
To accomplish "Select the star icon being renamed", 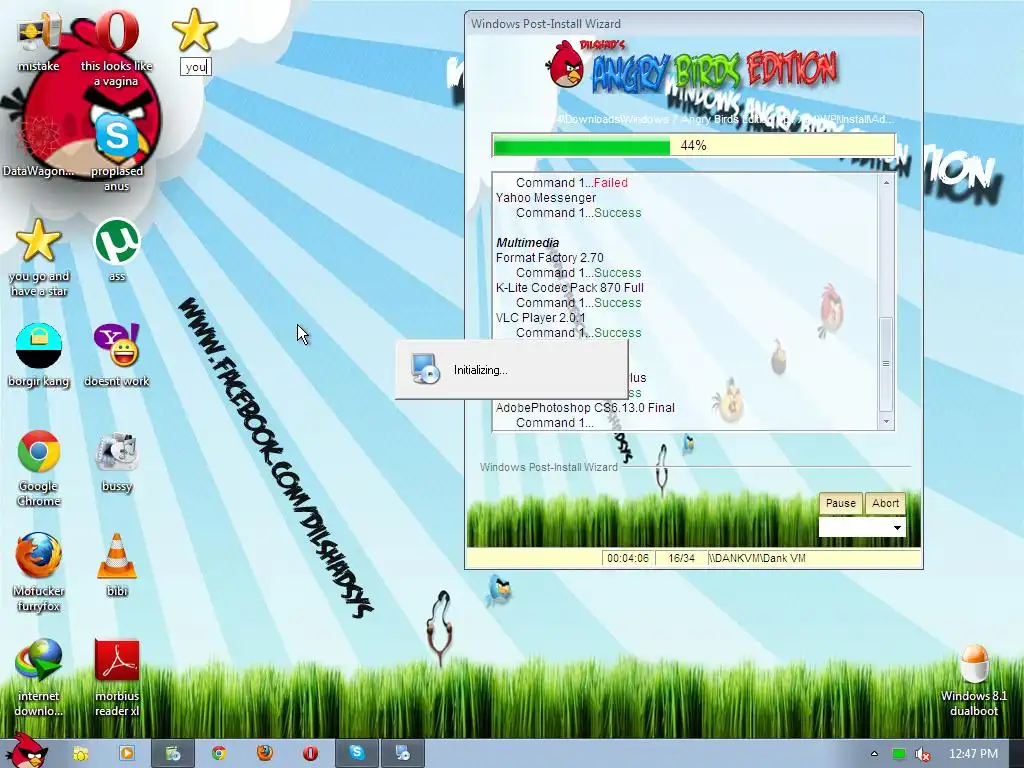I will click(x=195, y=30).
